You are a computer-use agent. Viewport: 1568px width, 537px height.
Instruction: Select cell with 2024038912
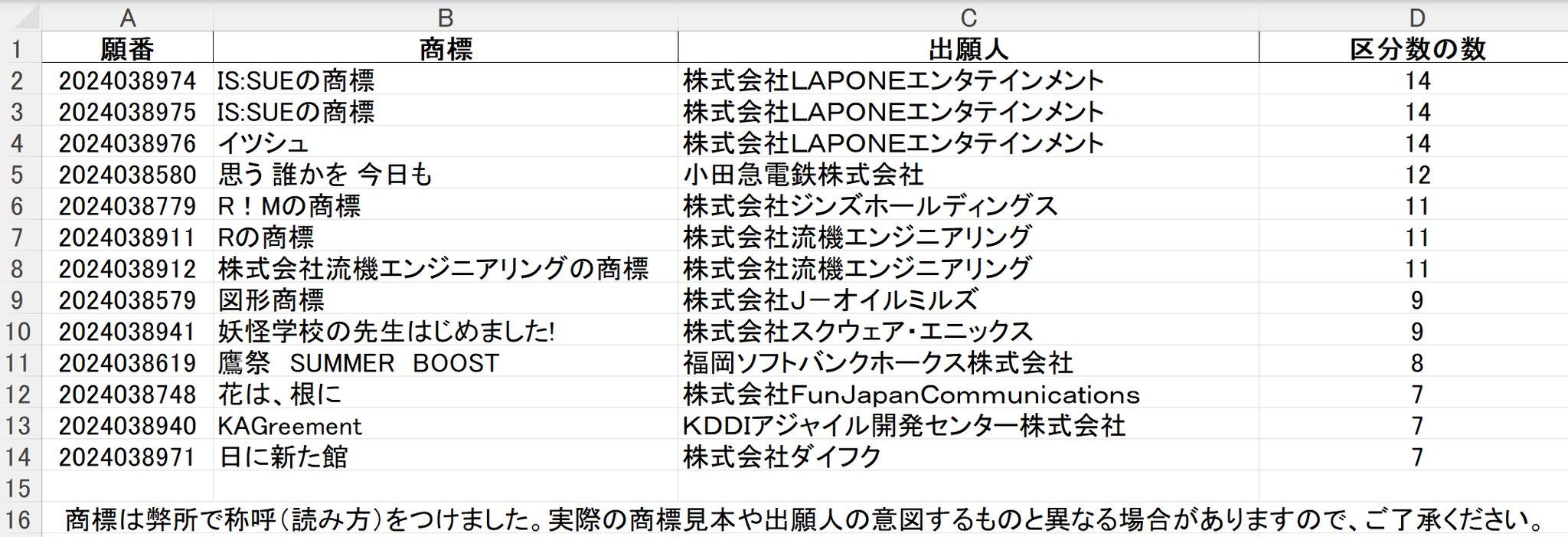coord(128,269)
